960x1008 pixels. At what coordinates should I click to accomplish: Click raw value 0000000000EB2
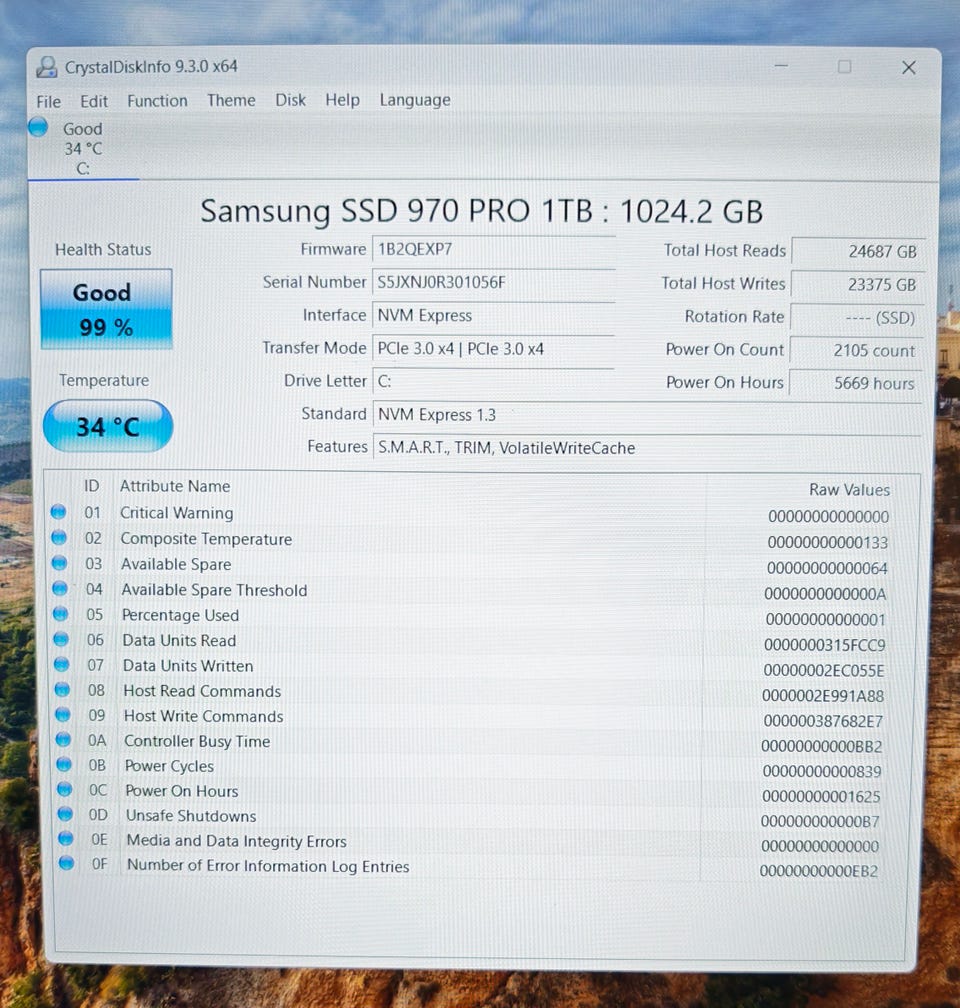tap(819, 871)
